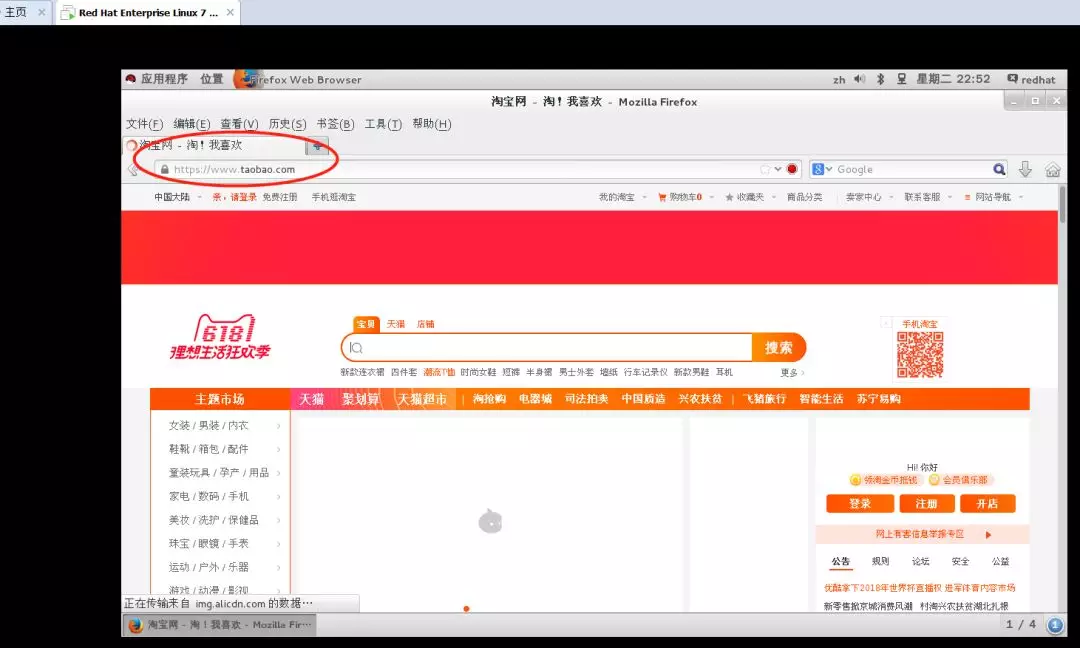Open the GNOME volume speaker icon
The image size is (1080, 648).
pyautogui.click(x=860, y=79)
